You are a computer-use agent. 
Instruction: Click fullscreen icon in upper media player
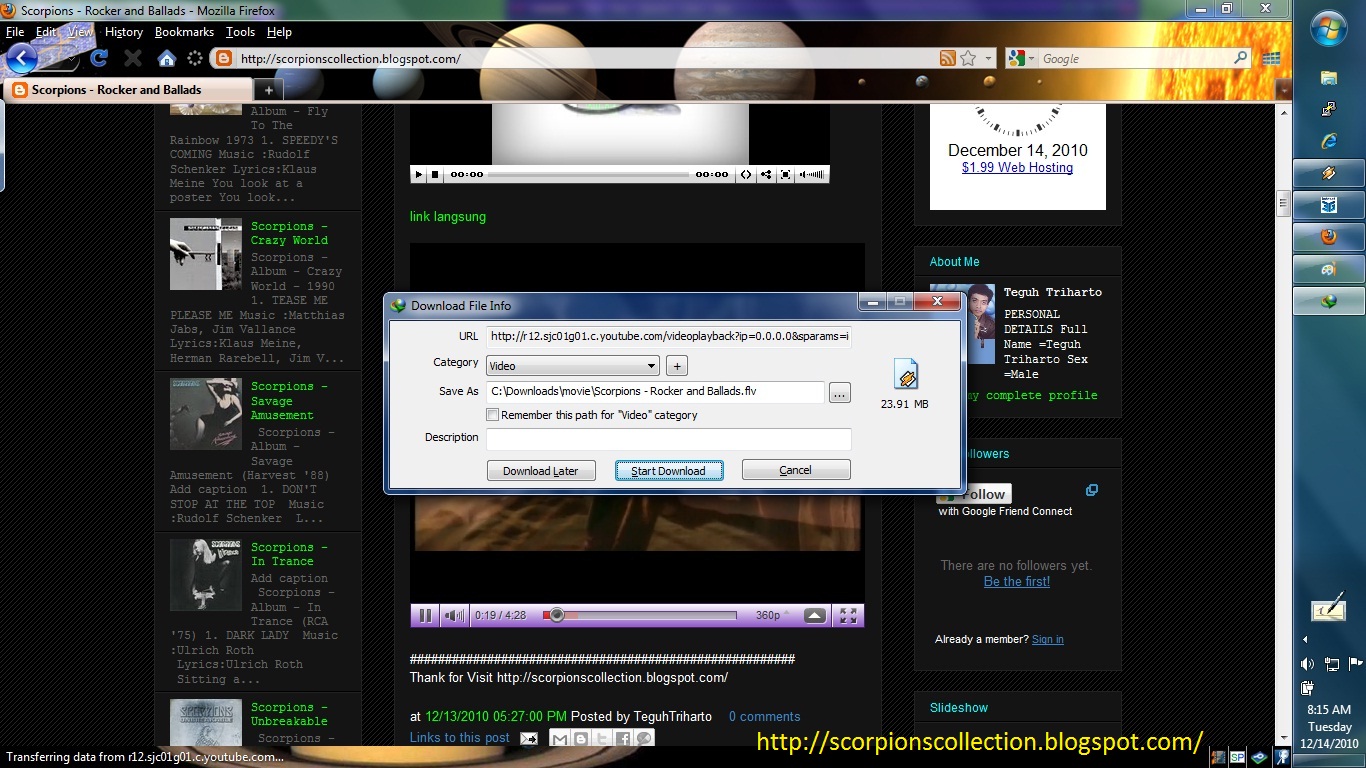click(x=786, y=174)
